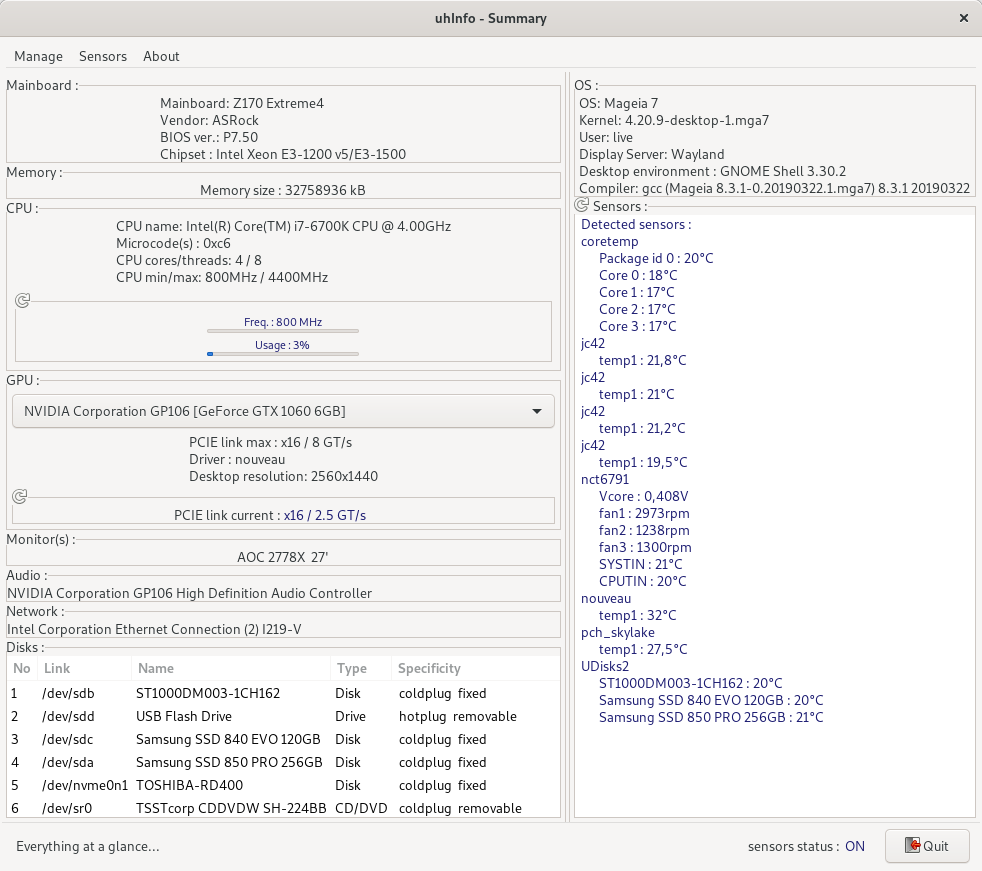This screenshot has width=982, height=871.
Task: Click the Quit button
Action: [928, 845]
